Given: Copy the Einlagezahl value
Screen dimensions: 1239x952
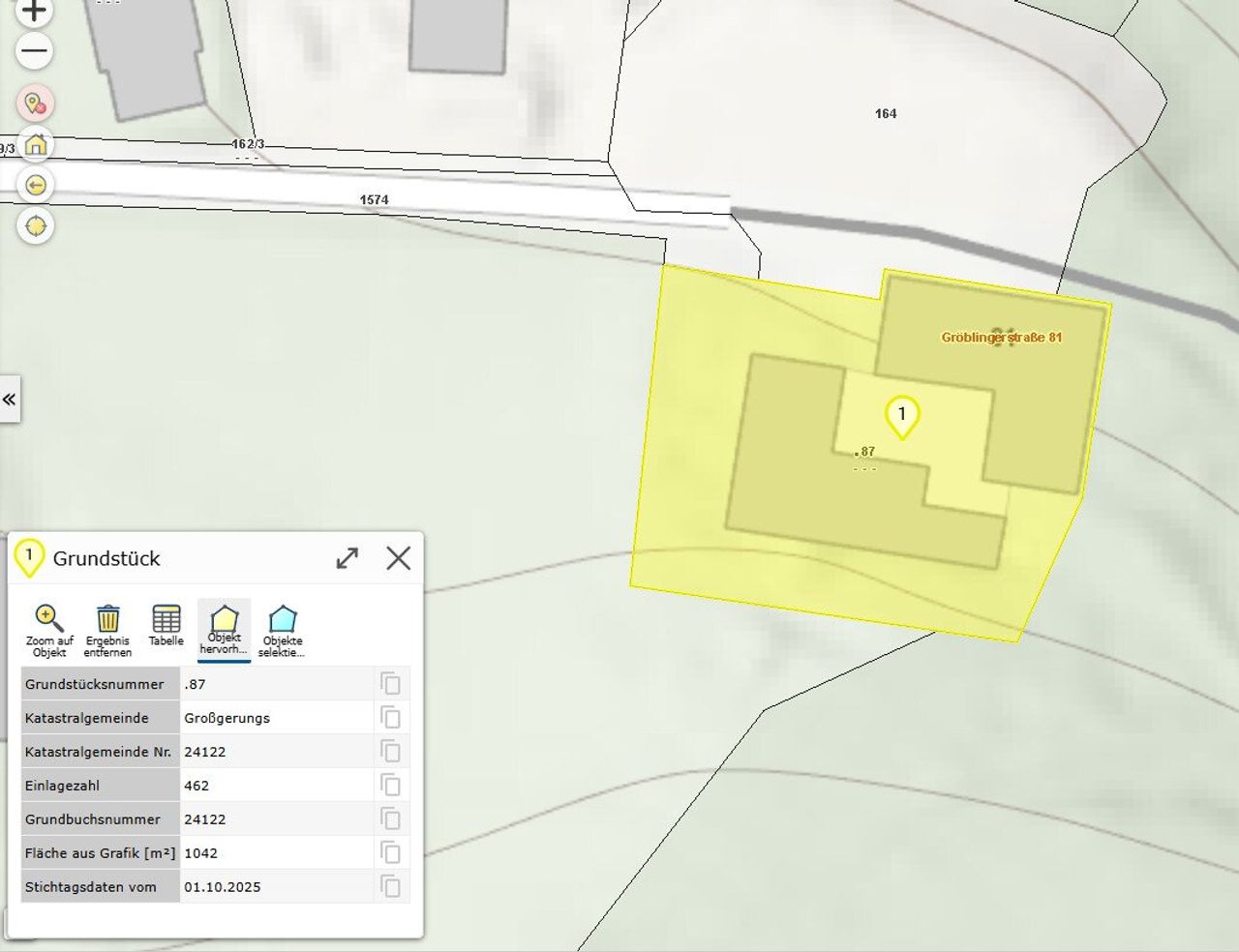Looking at the screenshot, I should (x=390, y=786).
